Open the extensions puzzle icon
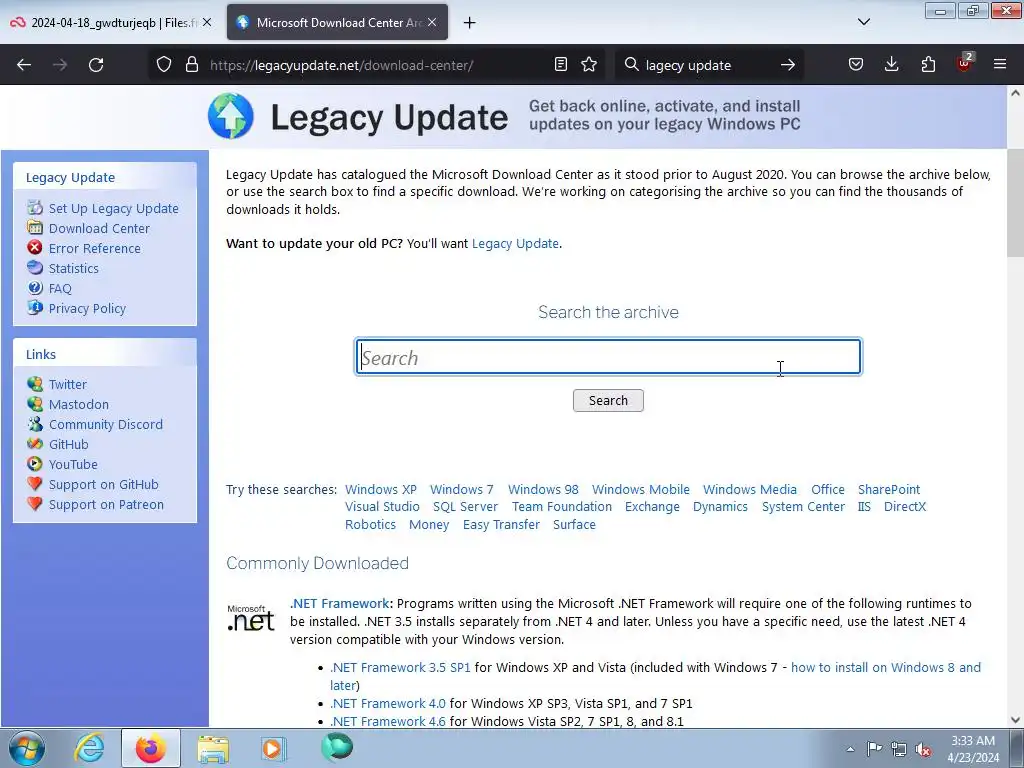Image resolution: width=1024 pixels, height=768 pixels. pos(928,64)
